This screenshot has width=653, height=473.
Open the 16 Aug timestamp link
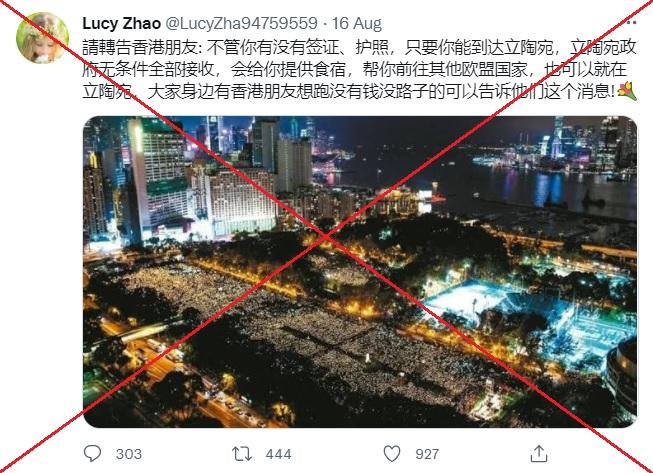click(356, 23)
